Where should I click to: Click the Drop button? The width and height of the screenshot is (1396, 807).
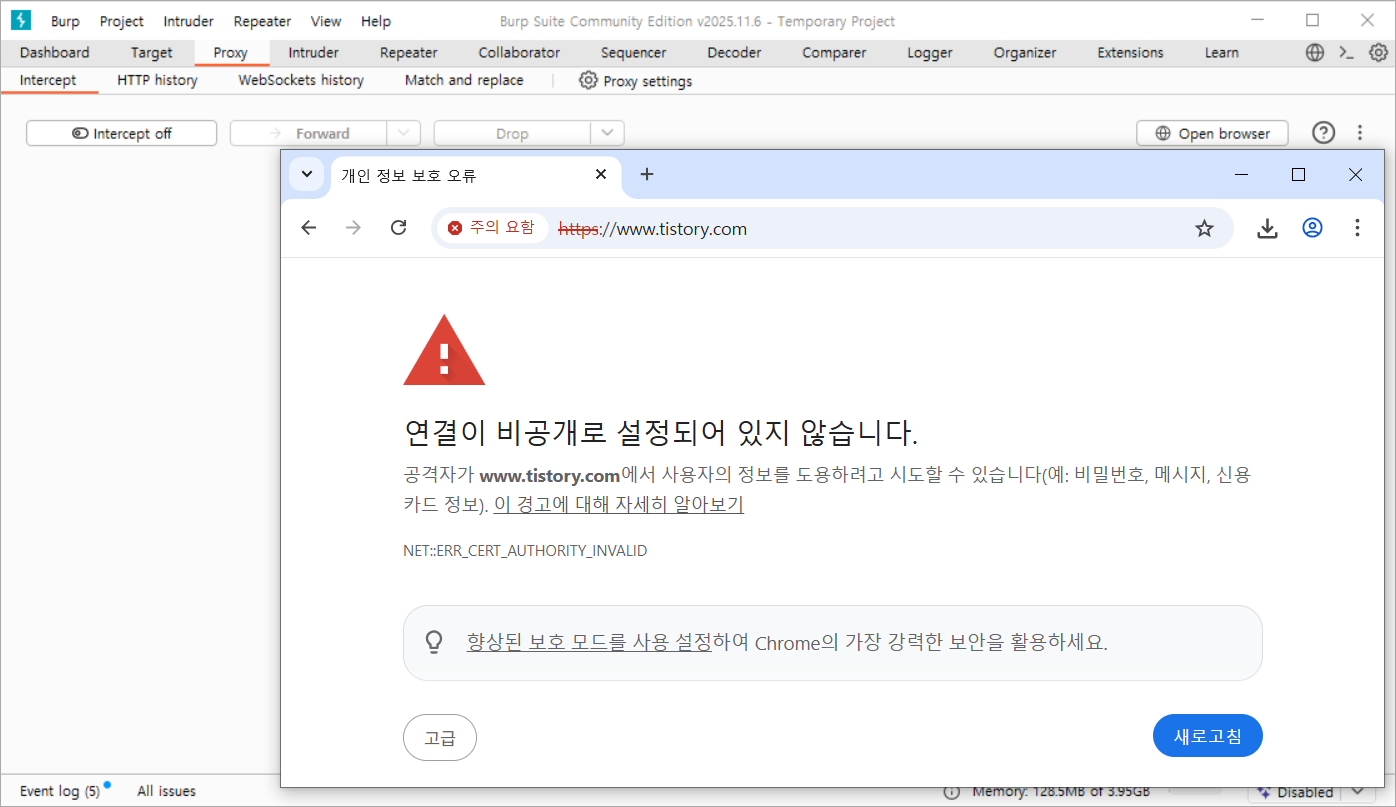(512, 133)
